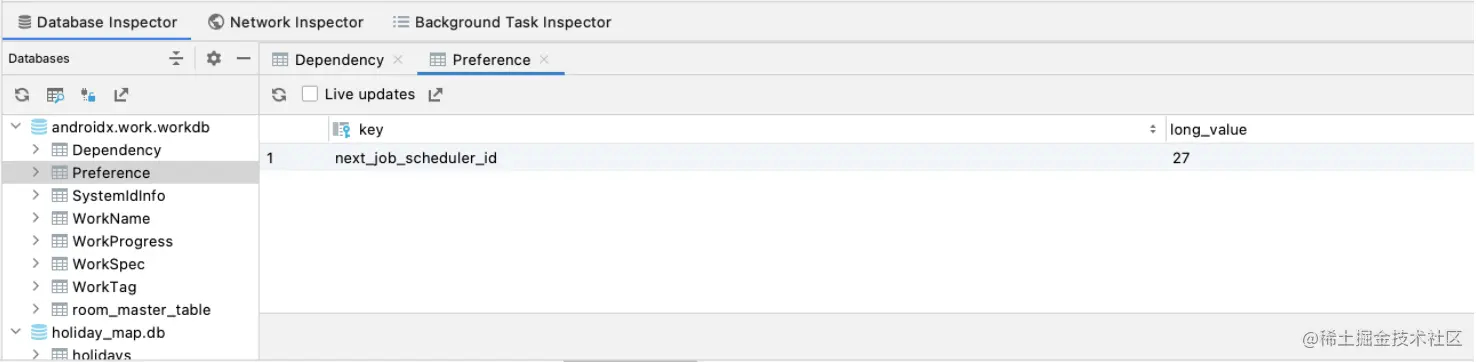Open new query tab icon
The image size is (1476, 362).
(55, 96)
